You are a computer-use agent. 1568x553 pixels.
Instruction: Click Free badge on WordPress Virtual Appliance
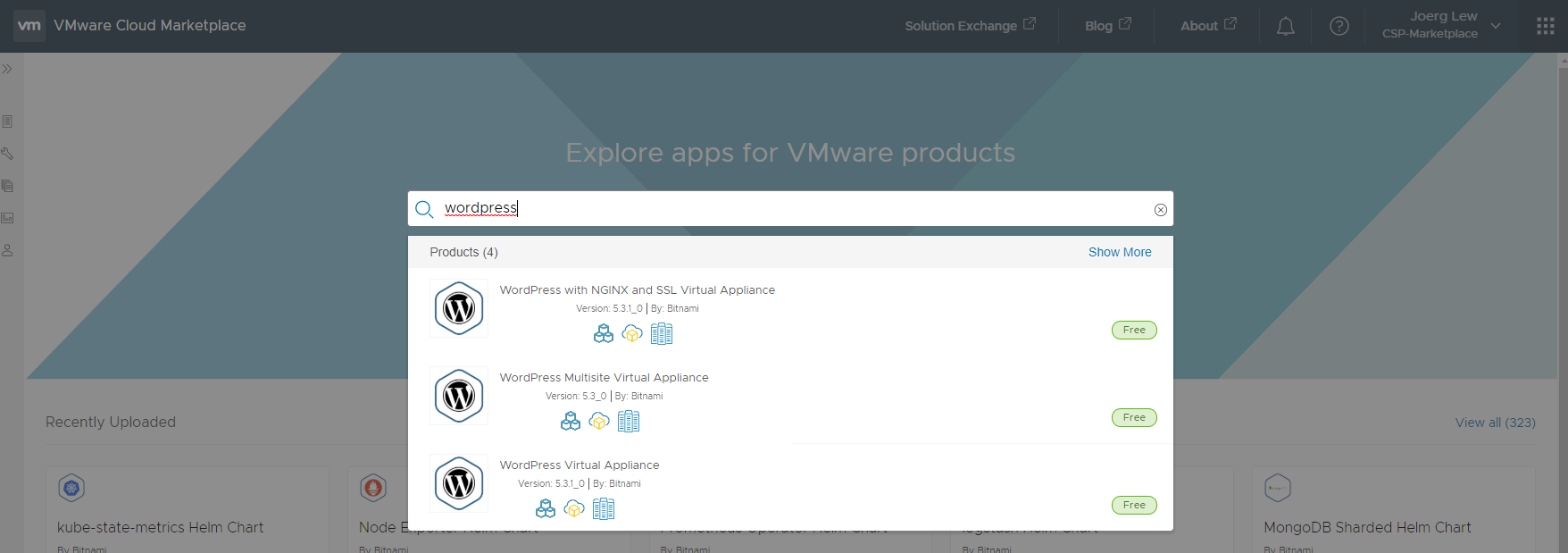(1134, 505)
